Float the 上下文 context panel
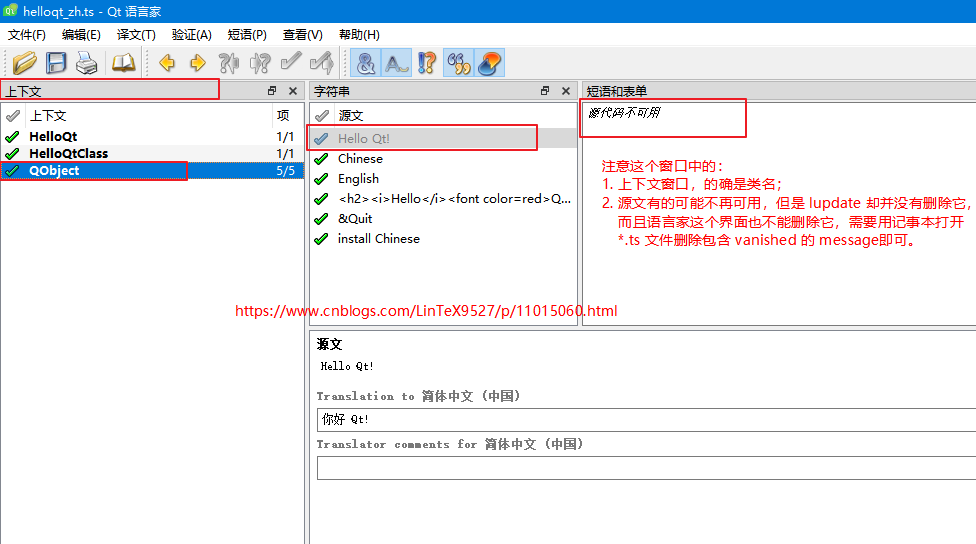Screen dimensions: 976x544 tap(272, 91)
